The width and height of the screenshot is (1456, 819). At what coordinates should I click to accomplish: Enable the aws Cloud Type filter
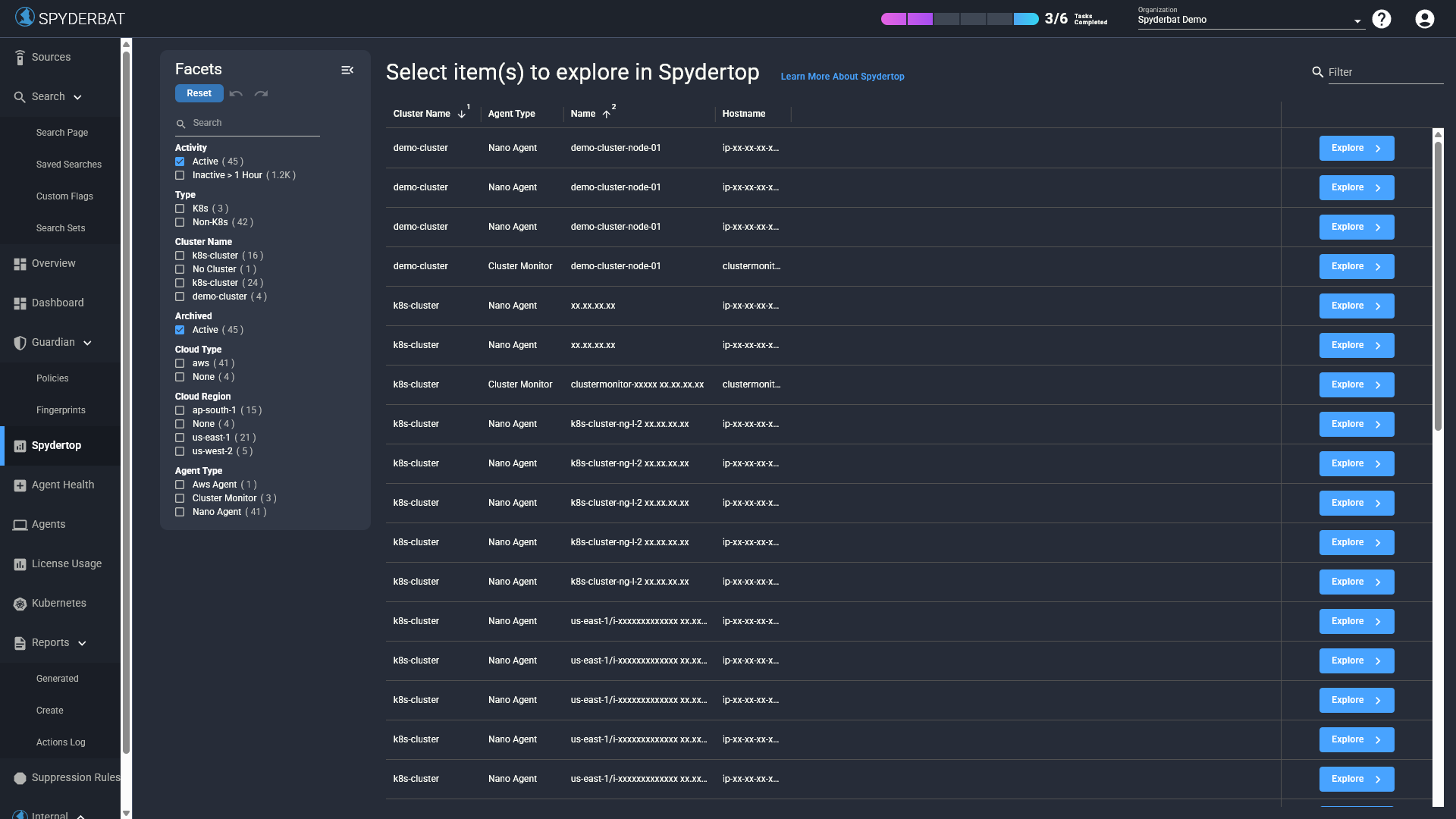180,363
